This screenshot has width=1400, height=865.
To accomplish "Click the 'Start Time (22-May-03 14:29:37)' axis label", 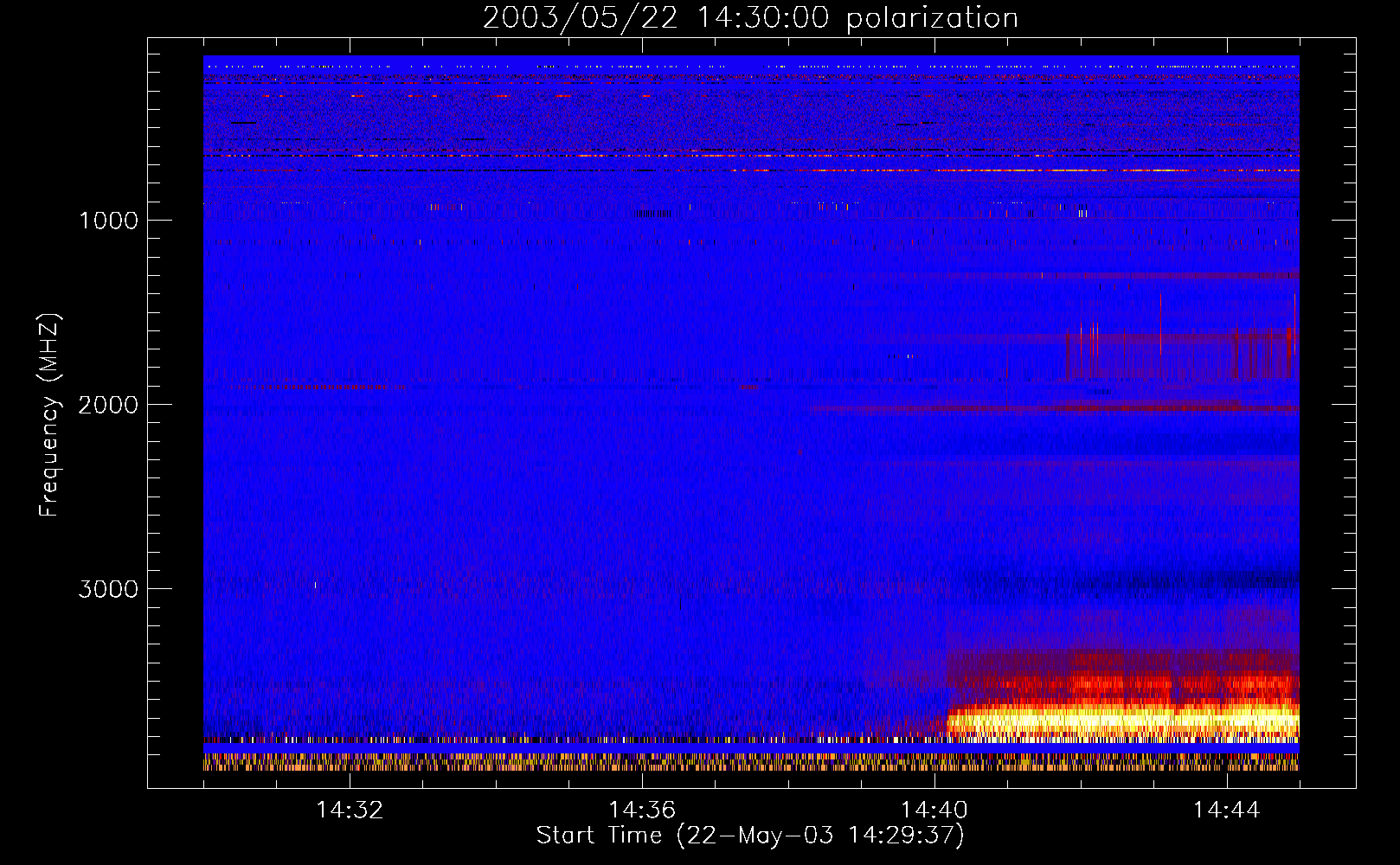I will [750, 836].
